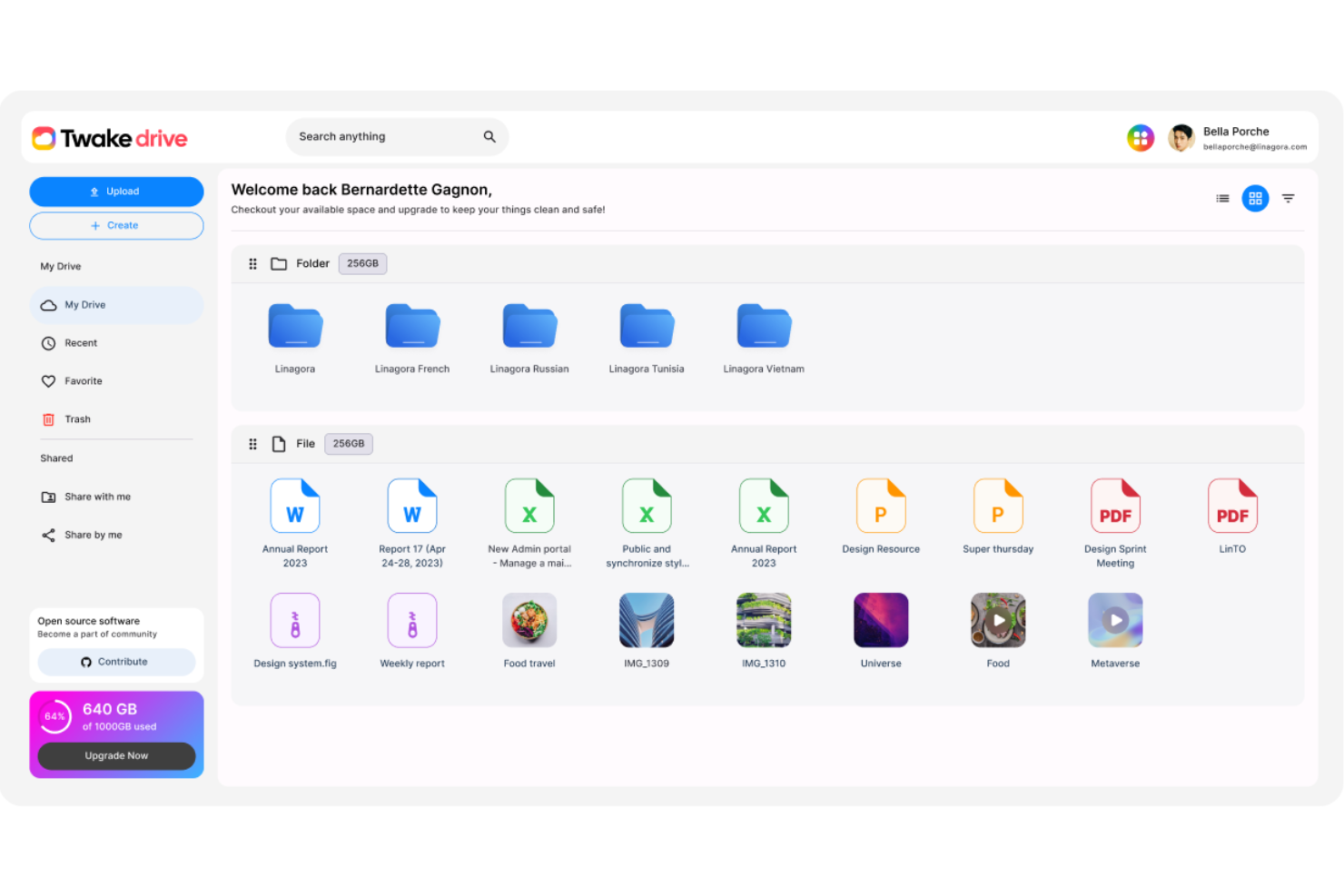The height and width of the screenshot is (896, 1344).
Task: Switch to the Share with me section
Action: coord(97,497)
